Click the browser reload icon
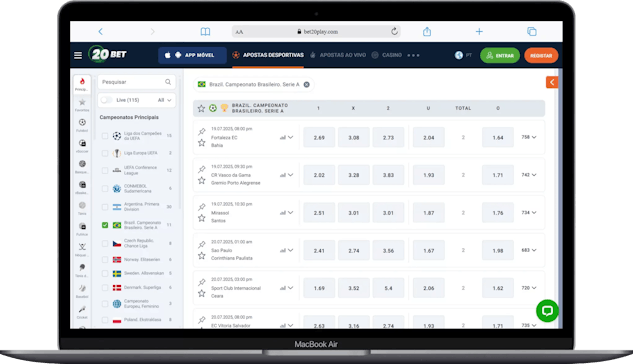 [394, 31]
